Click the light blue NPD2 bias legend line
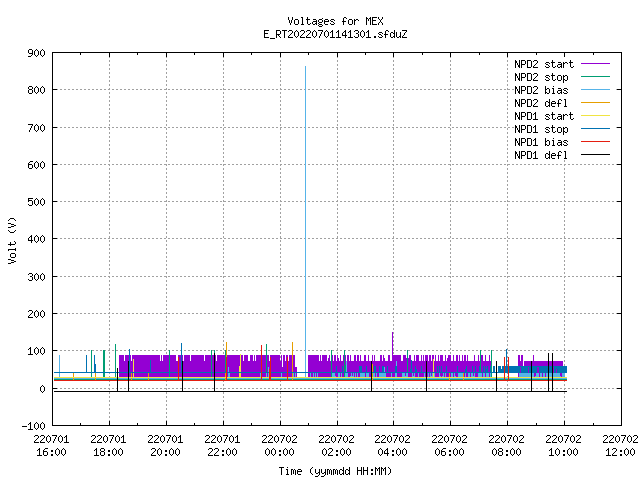The width and height of the screenshot is (640, 480). click(595, 90)
